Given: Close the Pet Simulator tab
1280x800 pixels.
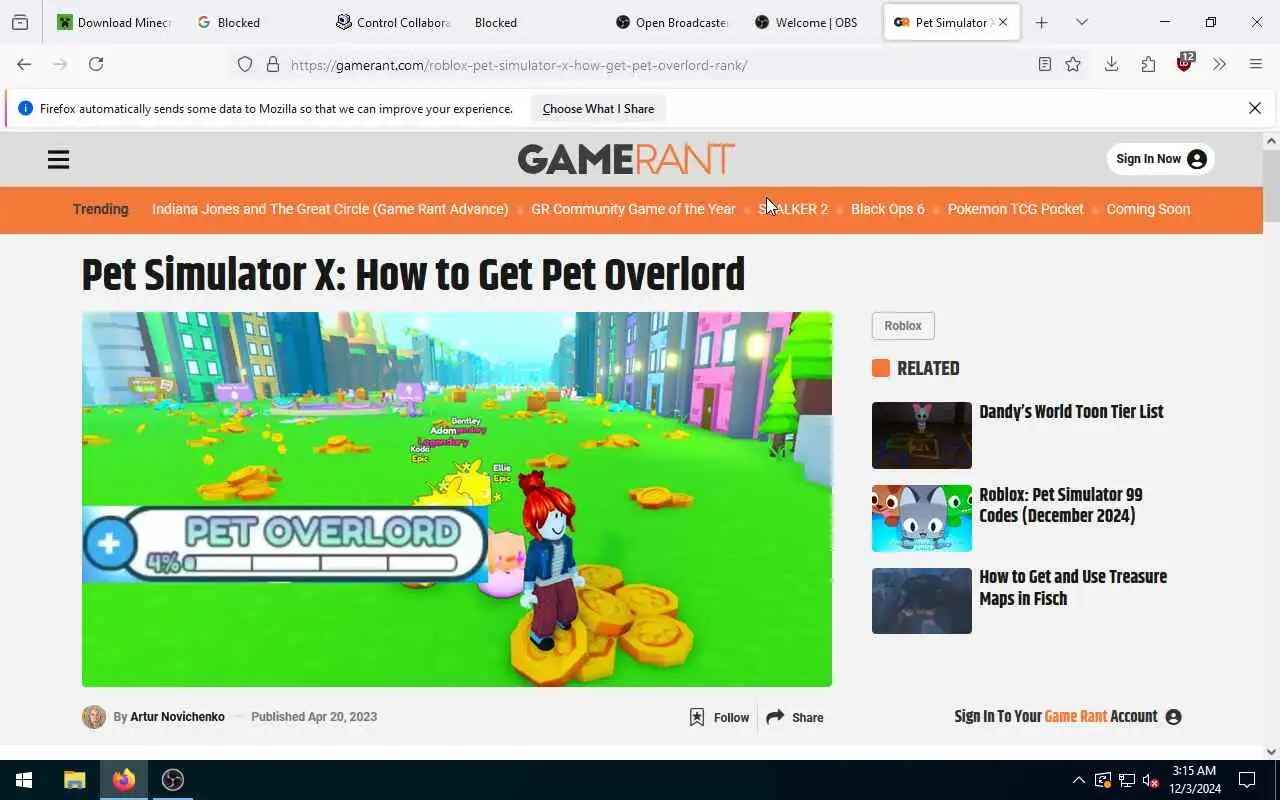Looking at the screenshot, I should coord(1003,22).
